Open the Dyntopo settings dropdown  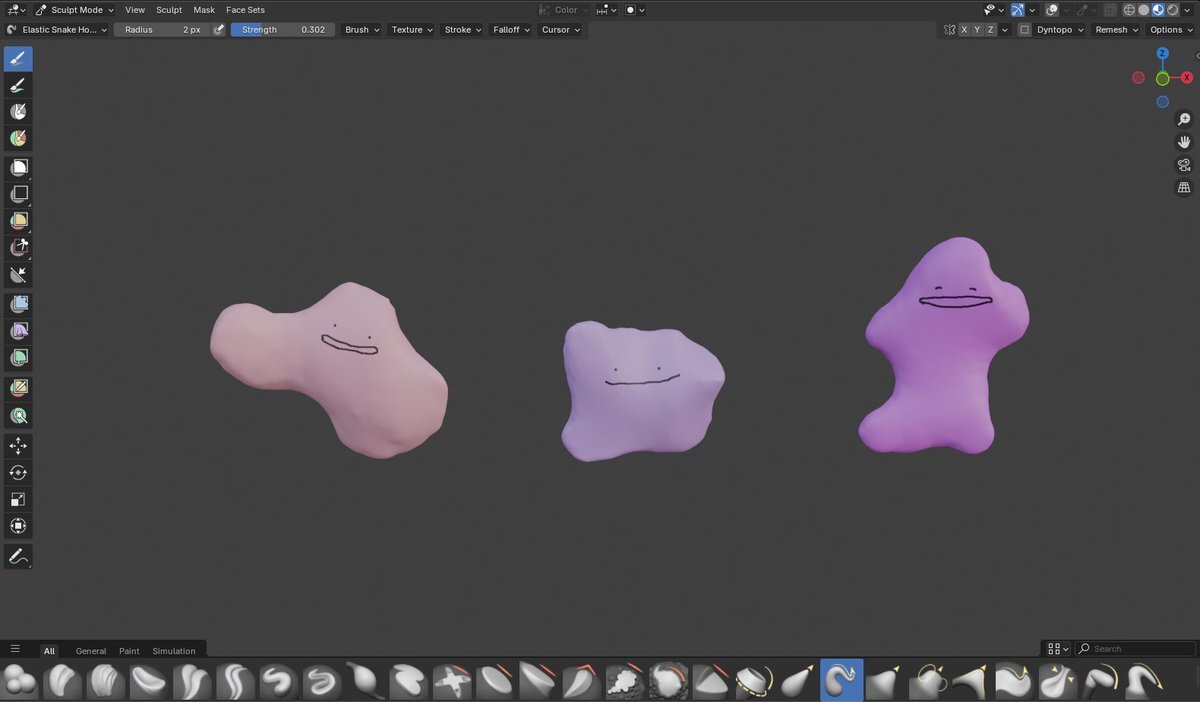1060,30
